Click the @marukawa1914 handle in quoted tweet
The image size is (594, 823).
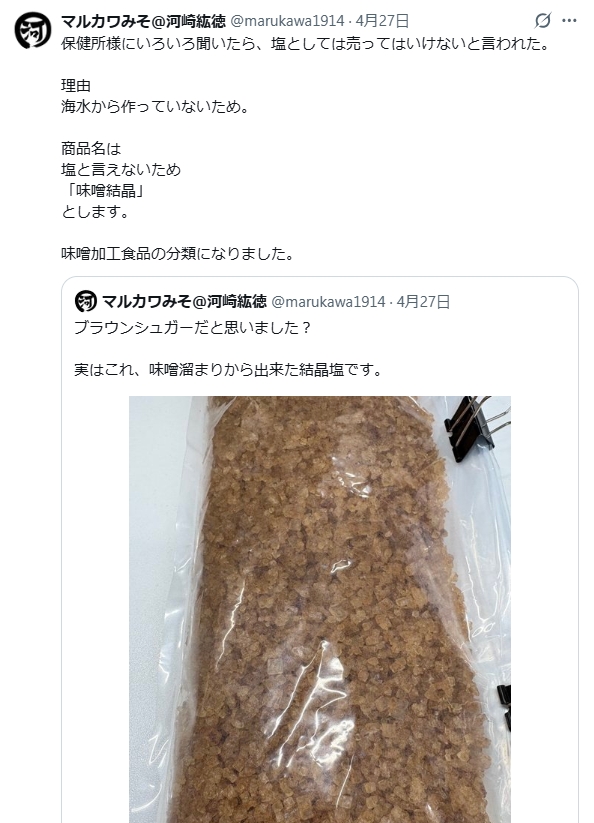tap(328, 302)
